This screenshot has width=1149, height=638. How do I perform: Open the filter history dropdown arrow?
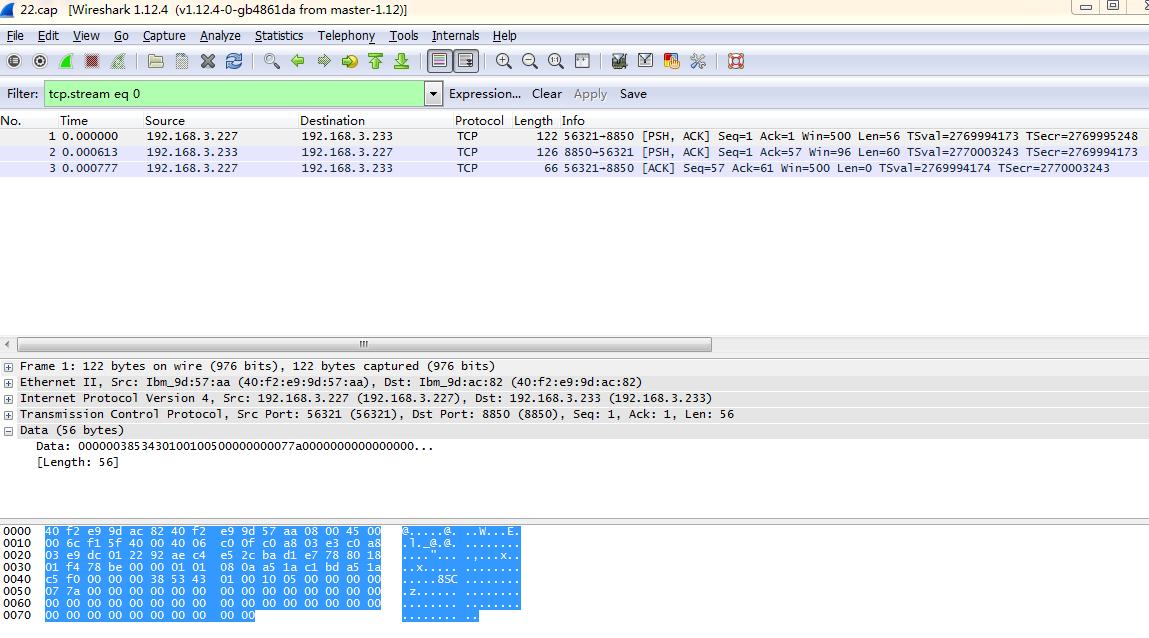(x=433, y=94)
